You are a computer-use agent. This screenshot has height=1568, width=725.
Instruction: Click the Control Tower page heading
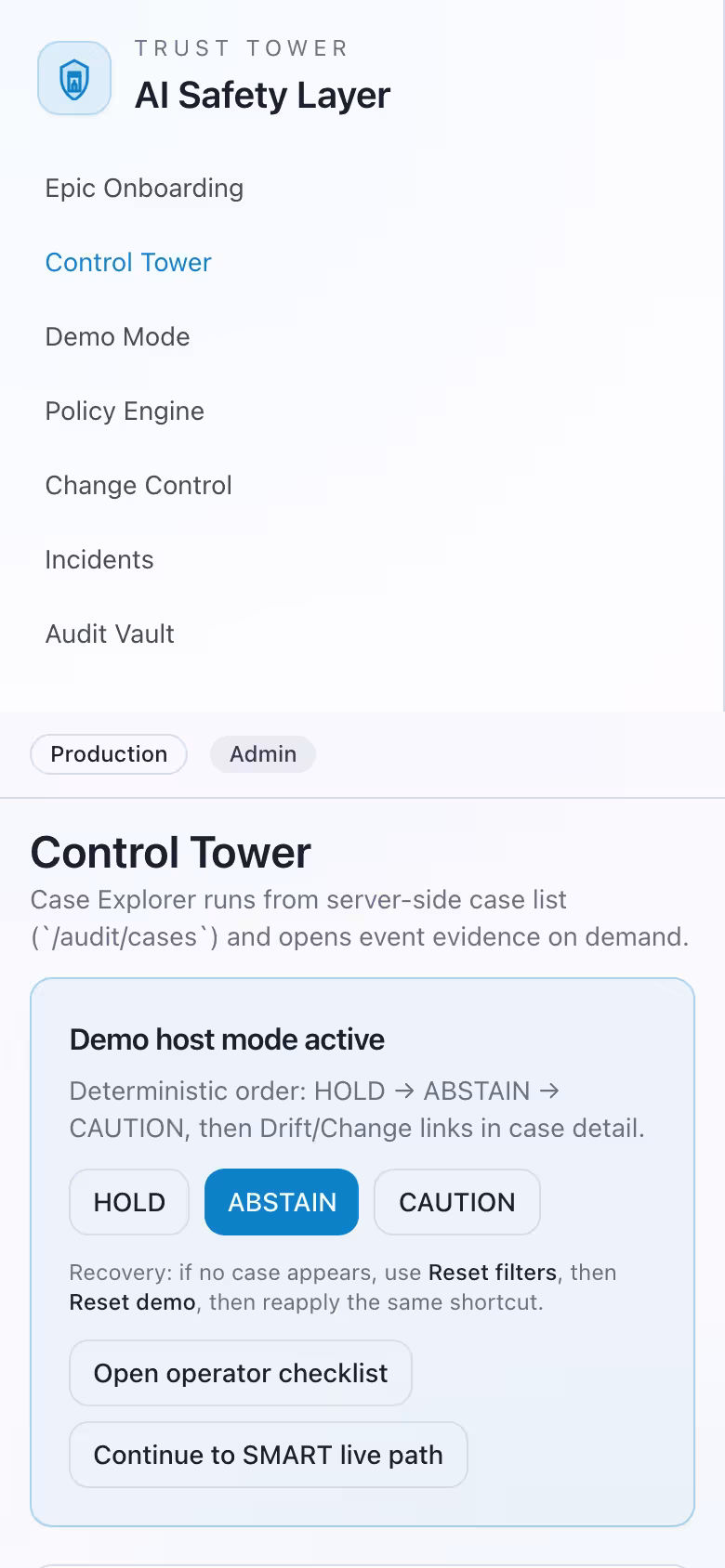click(170, 852)
